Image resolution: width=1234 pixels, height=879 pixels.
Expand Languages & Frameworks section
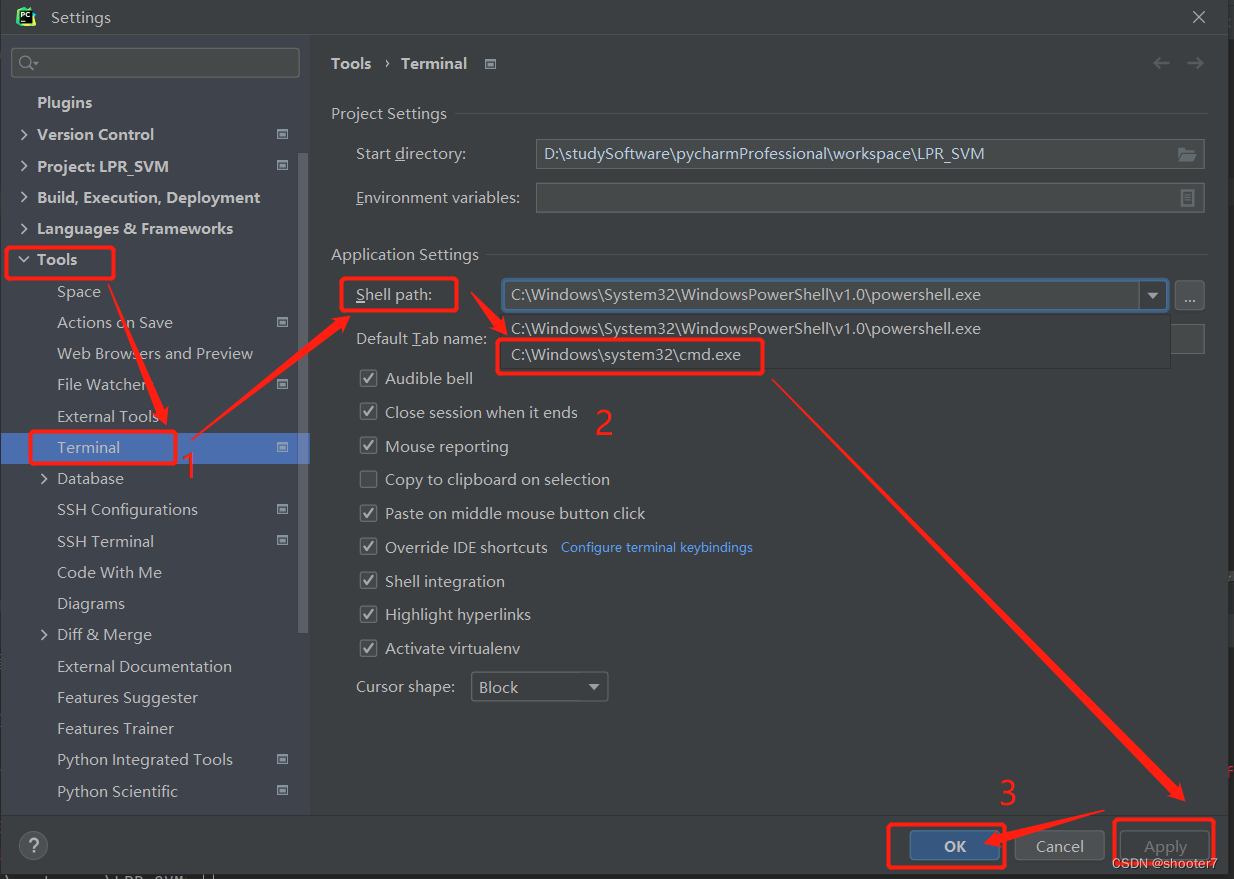[24, 228]
